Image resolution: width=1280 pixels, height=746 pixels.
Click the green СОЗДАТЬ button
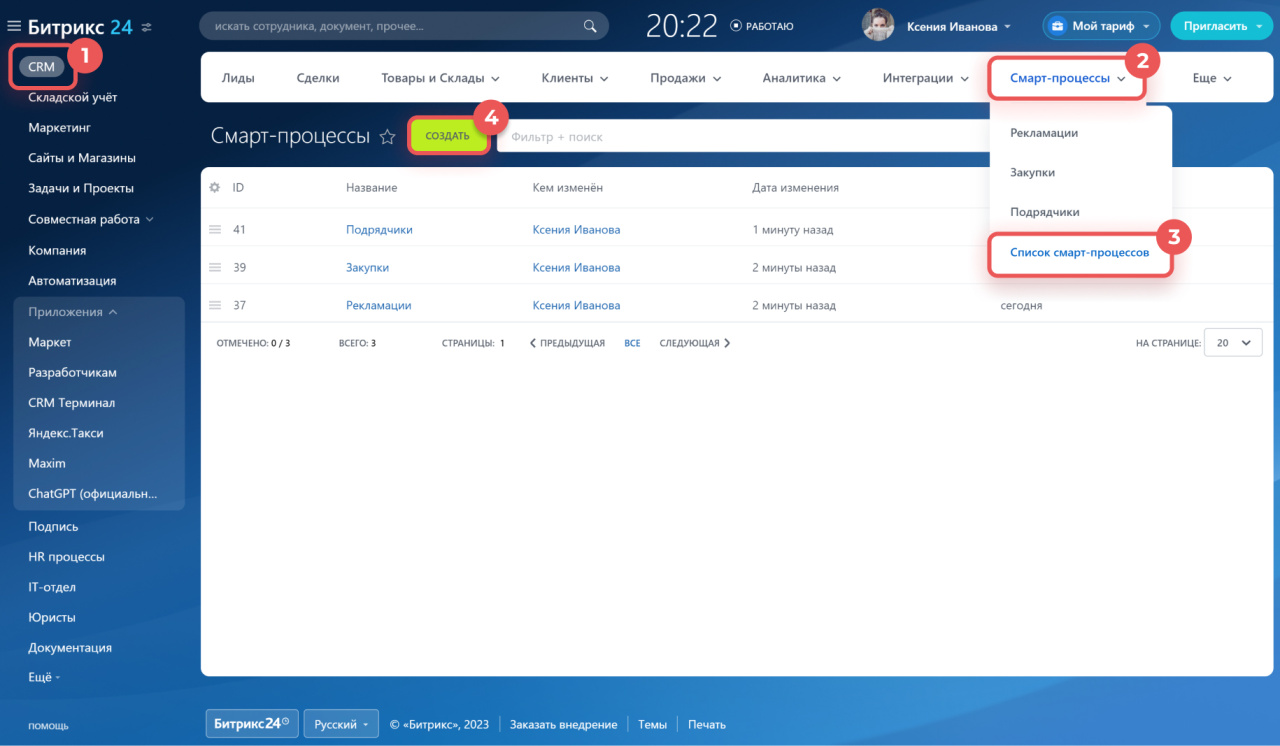coord(447,136)
